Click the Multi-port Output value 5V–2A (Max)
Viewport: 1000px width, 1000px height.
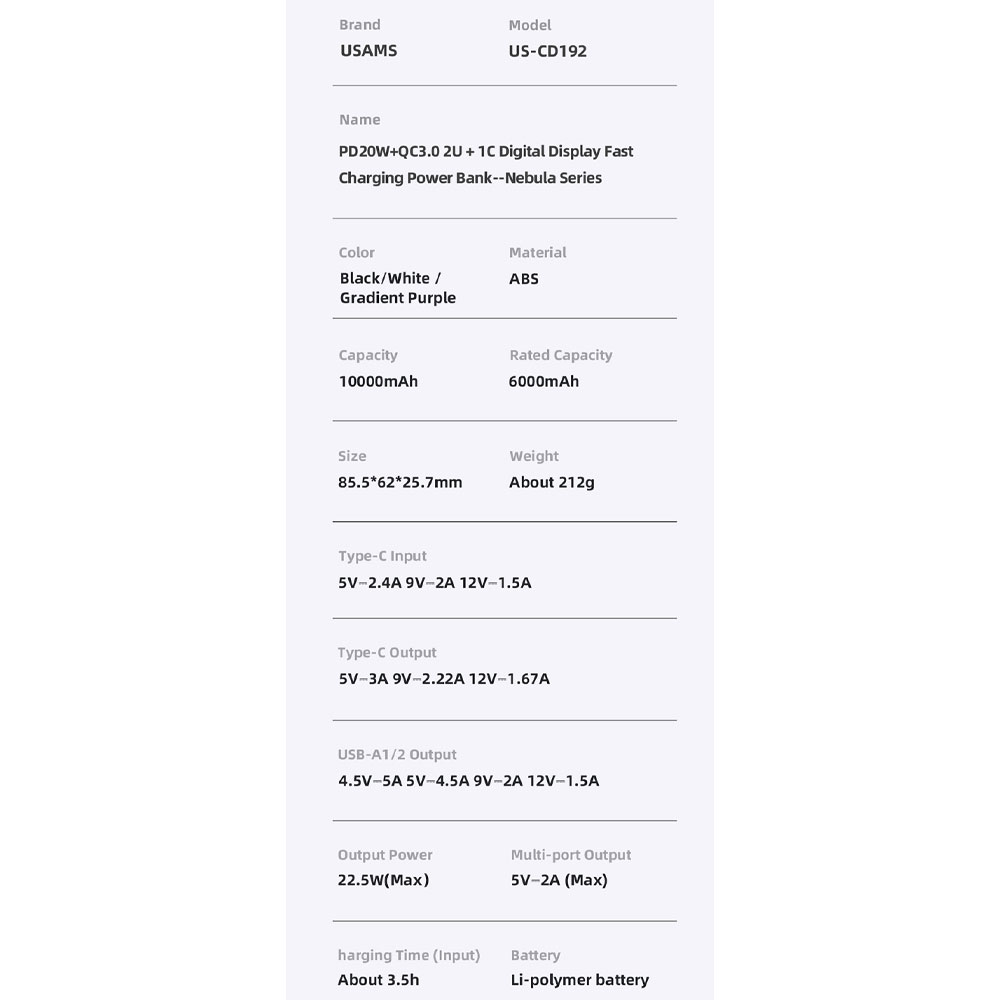559,880
